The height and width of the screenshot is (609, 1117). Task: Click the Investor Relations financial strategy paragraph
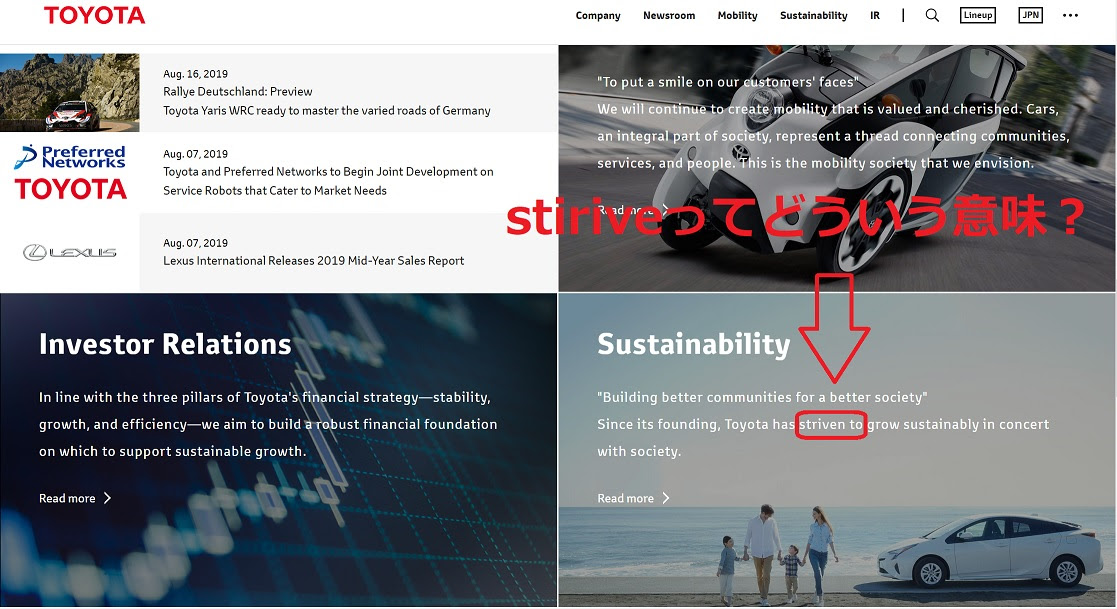click(x=268, y=424)
